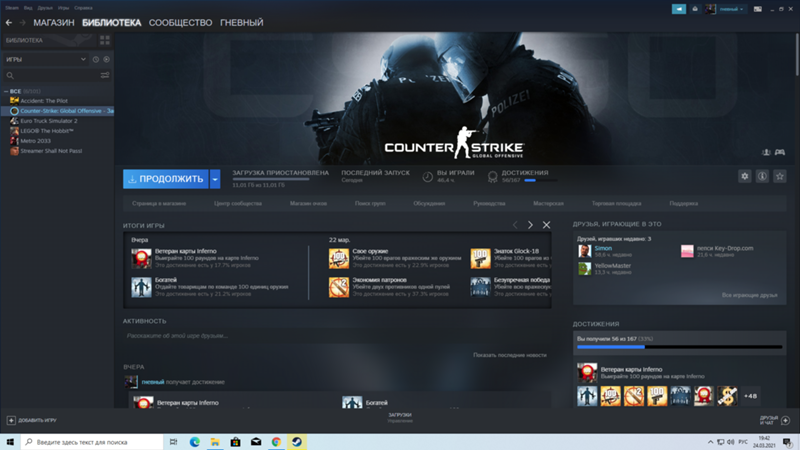Open the notifications icon in the title bar

click(694, 9)
